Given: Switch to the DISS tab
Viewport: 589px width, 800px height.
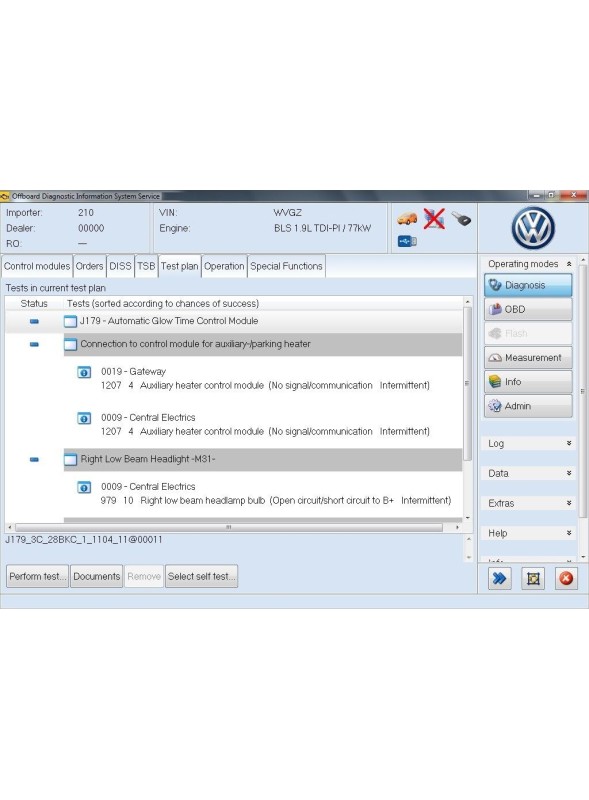Looking at the screenshot, I should tap(120, 266).
